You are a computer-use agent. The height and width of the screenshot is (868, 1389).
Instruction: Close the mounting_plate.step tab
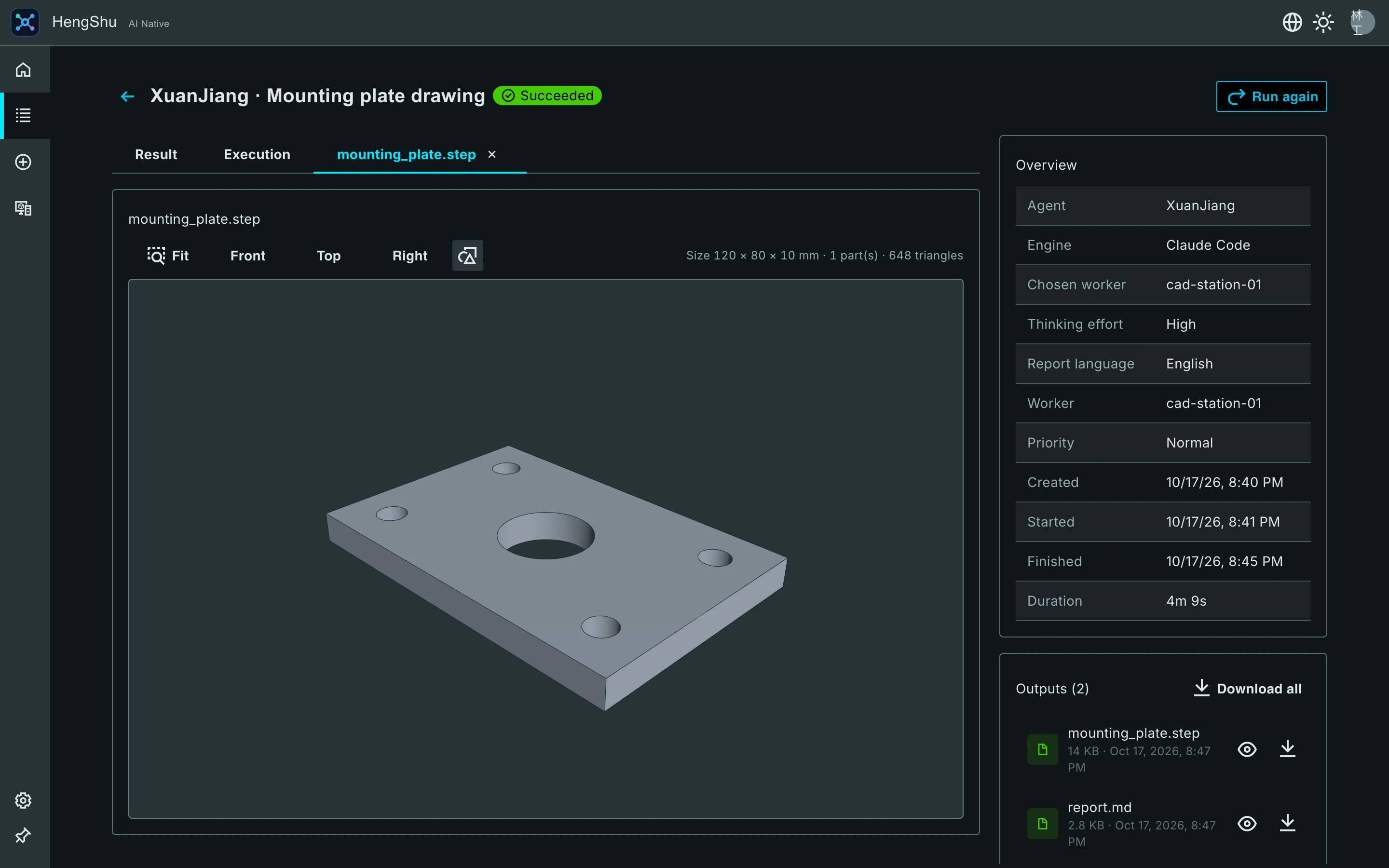tap(492, 154)
